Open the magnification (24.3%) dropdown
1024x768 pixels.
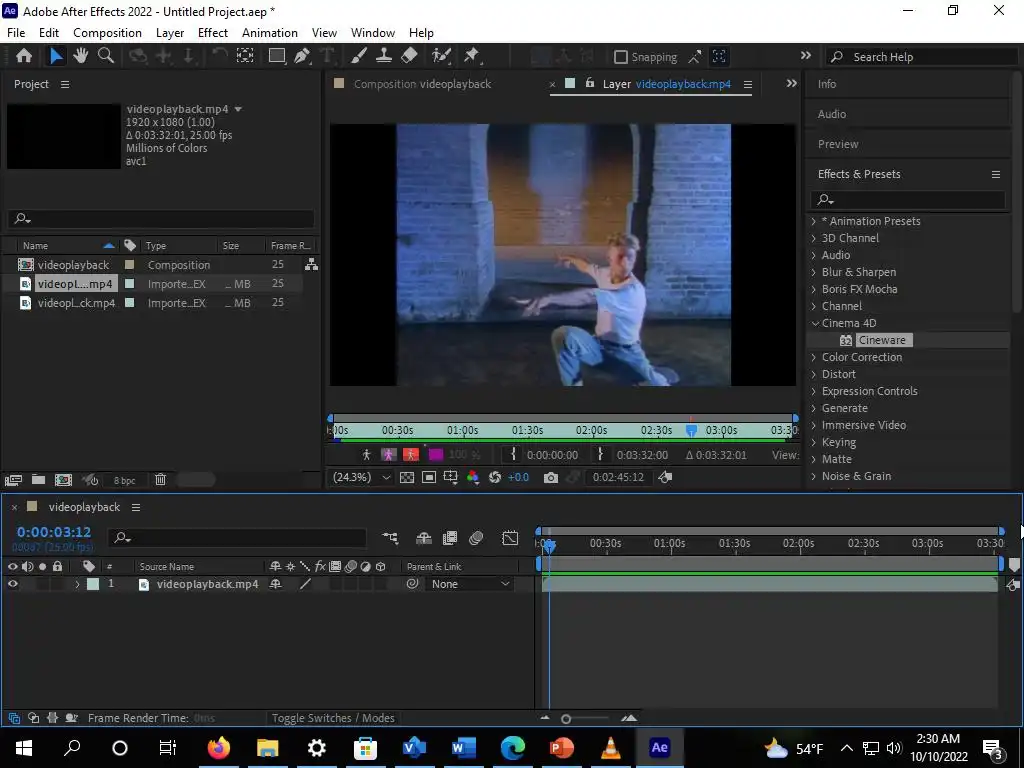pos(361,477)
